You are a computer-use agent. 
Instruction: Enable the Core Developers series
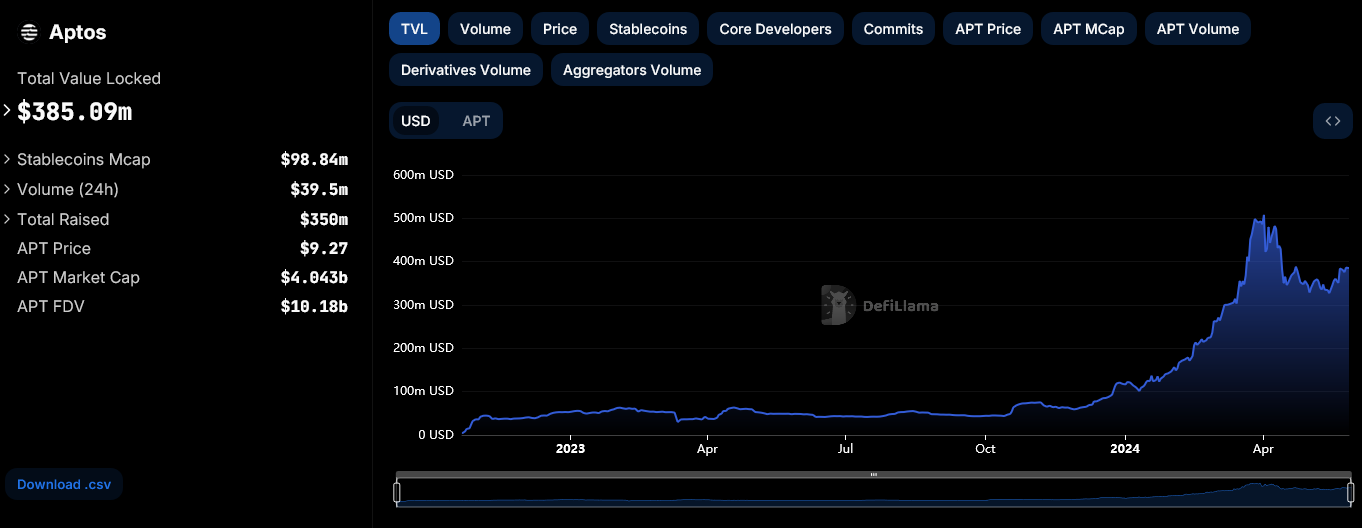775,29
